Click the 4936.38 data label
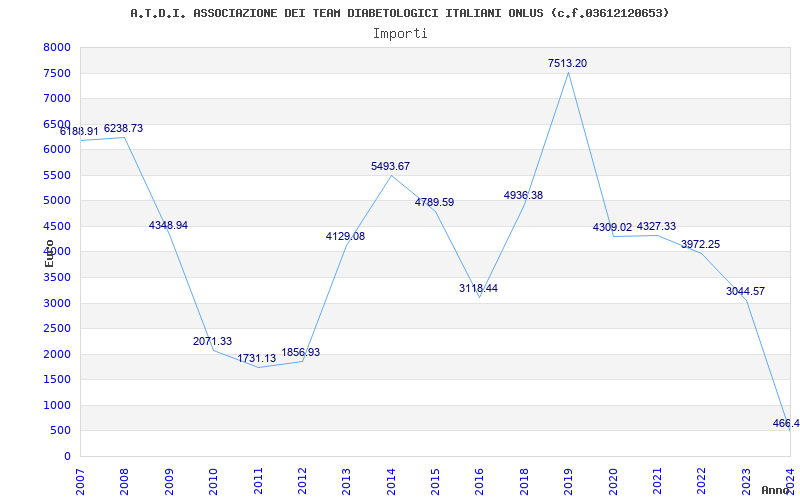Viewport: 800px width, 500px height. point(523,195)
